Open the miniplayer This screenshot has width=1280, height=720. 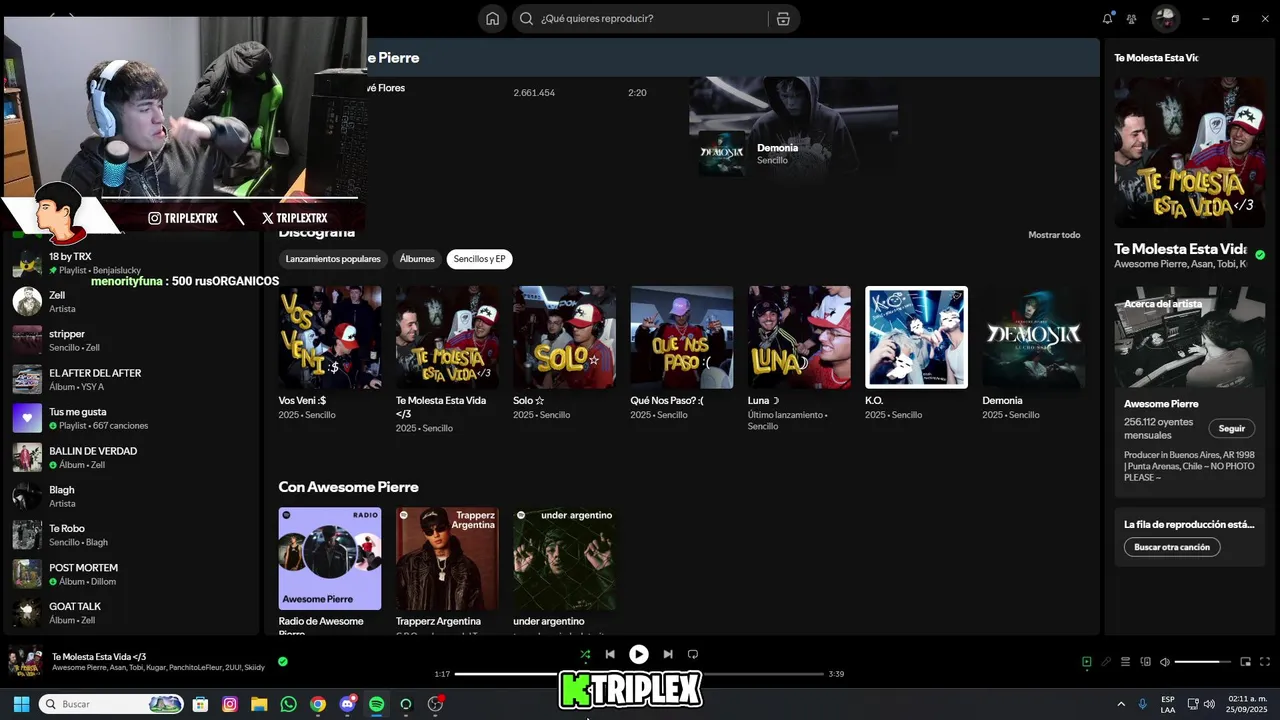click(1246, 661)
